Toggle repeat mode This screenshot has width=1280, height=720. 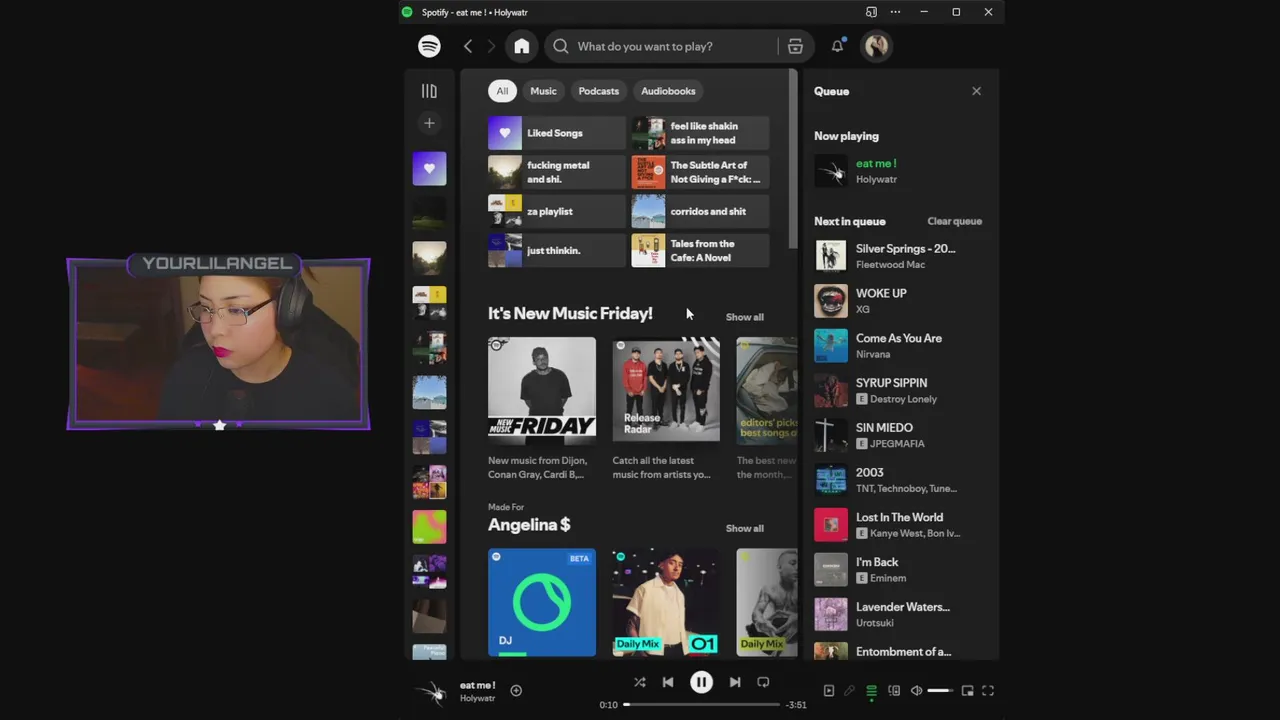point(763,682)
